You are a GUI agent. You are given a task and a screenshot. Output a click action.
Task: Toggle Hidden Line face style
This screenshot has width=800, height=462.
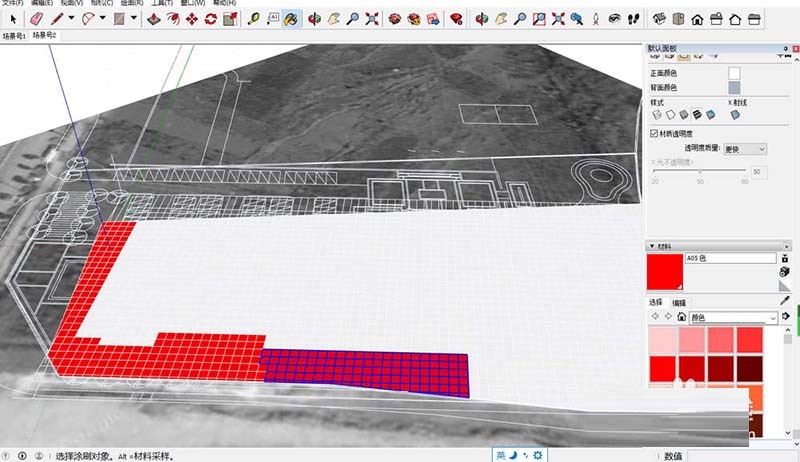(670, 115)
